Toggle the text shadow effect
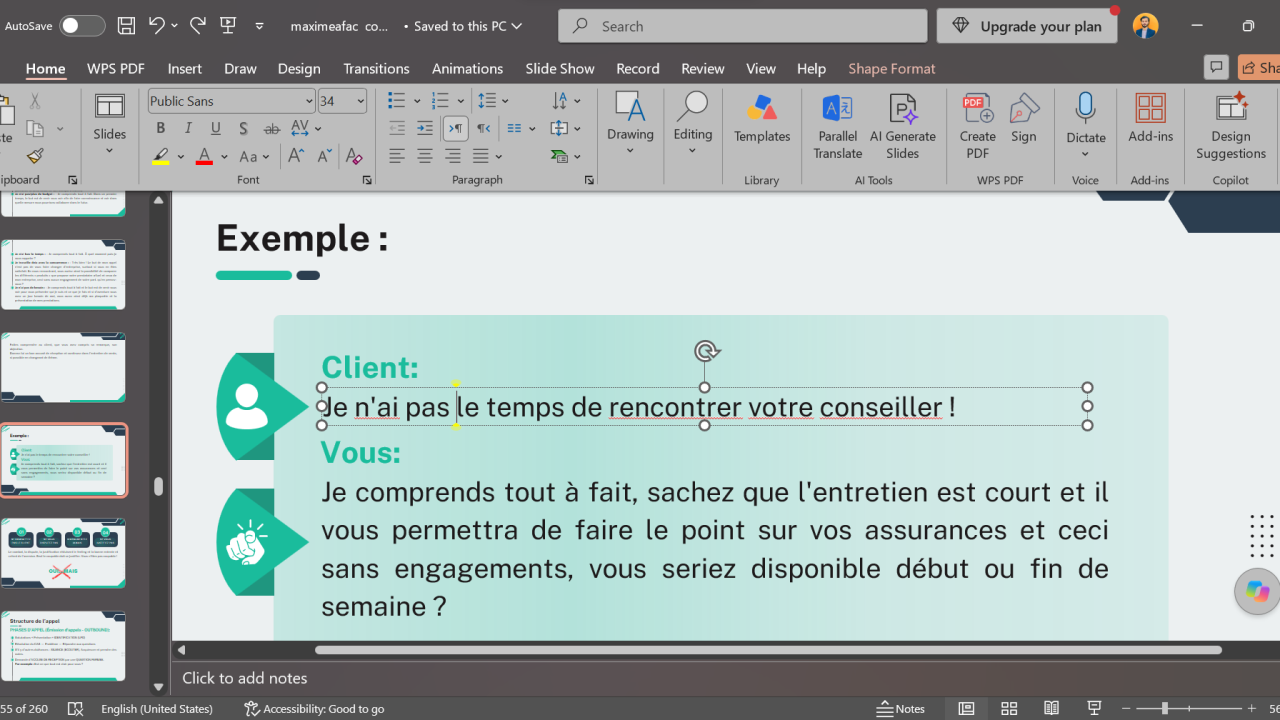 pyautogui.click(x=244, y=128)
